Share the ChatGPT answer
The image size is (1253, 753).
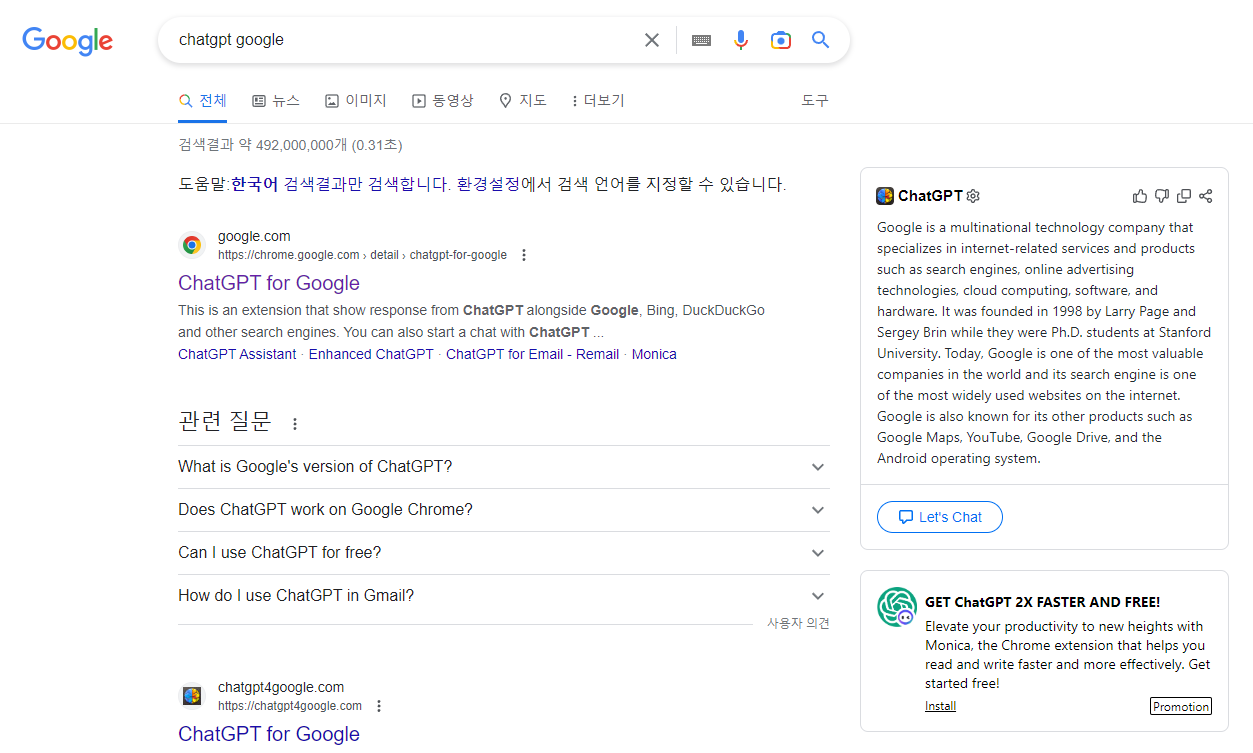click(1206, 196)
